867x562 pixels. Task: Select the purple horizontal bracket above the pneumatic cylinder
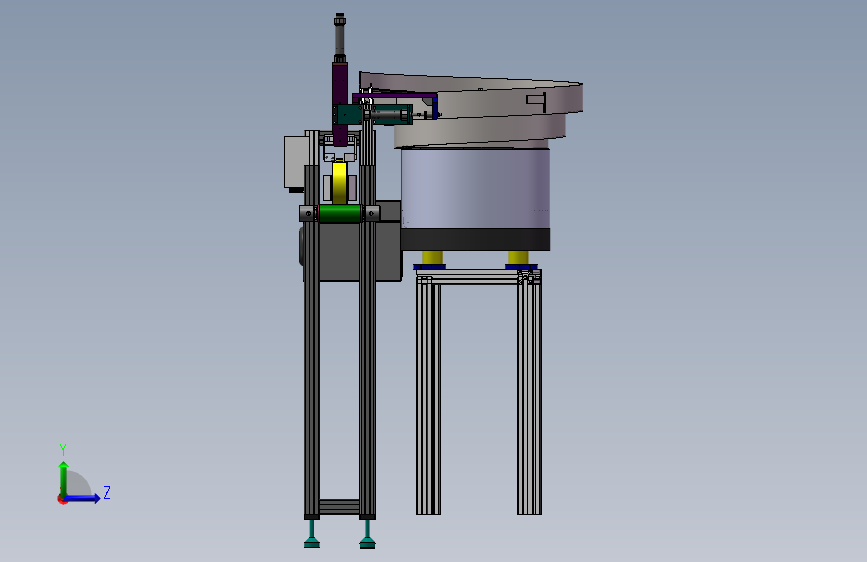395,97
